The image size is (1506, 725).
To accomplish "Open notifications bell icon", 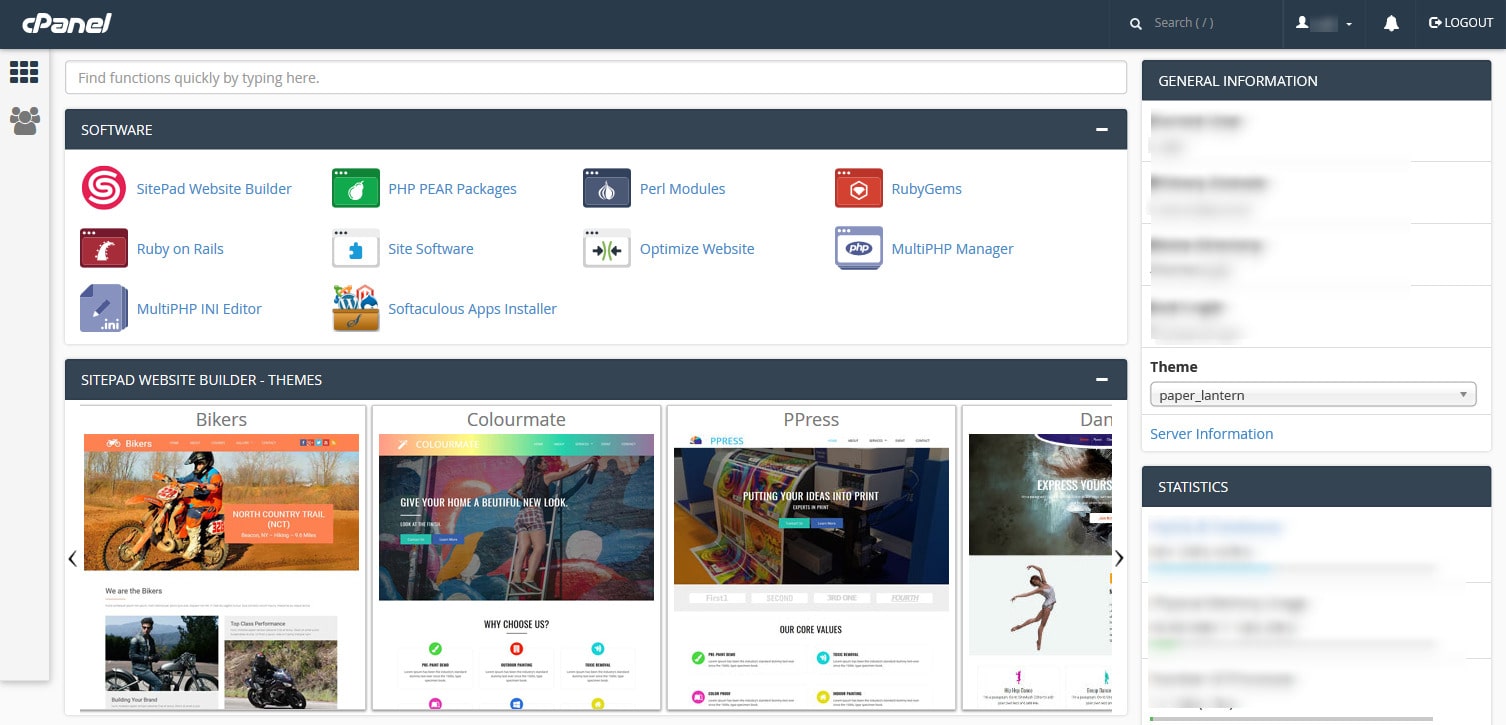I will click(x=1391, y=23).
